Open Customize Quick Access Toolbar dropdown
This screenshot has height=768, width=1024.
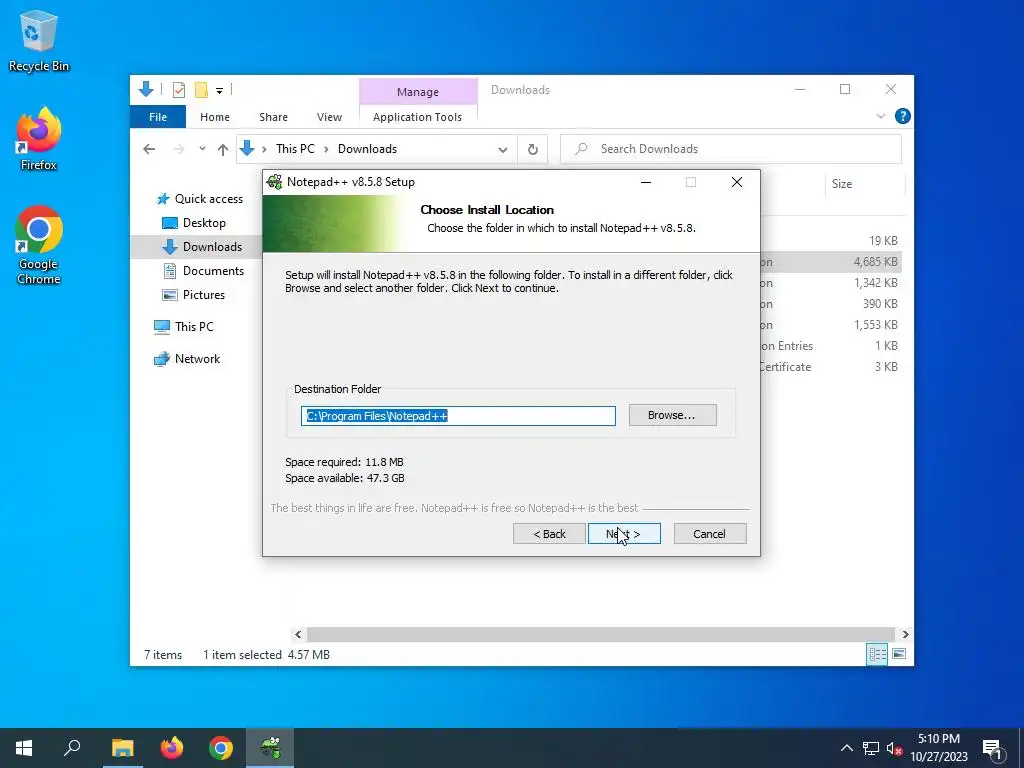pyautogui.click(x=219, y=91)
